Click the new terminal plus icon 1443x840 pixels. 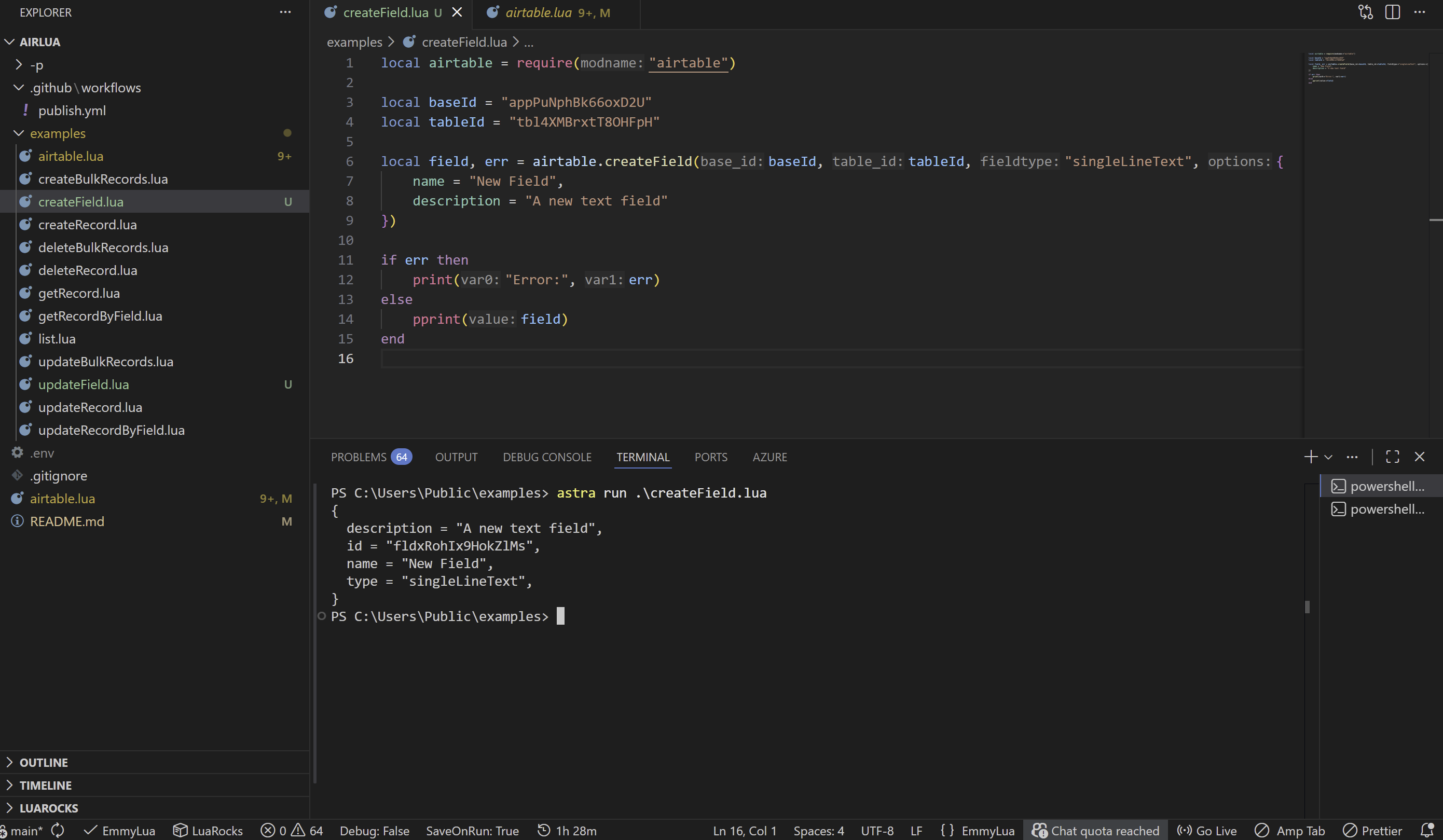click(x=1310, y=457)
